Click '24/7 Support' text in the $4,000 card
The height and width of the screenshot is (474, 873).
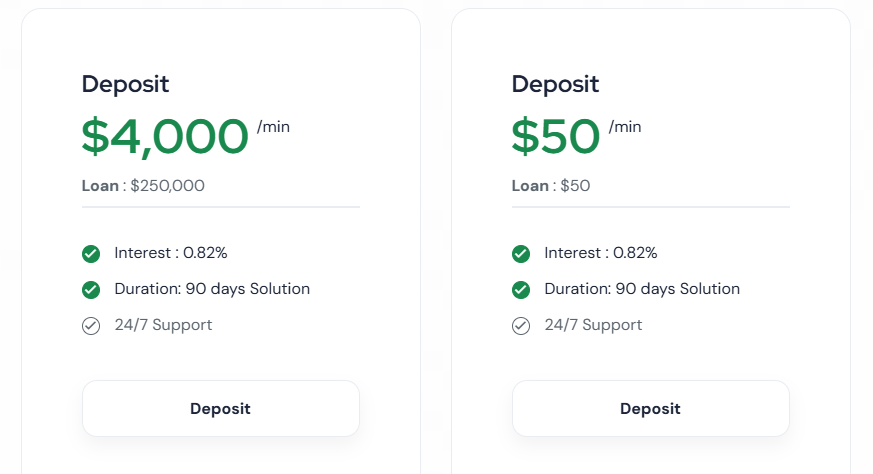coord(163,325)
